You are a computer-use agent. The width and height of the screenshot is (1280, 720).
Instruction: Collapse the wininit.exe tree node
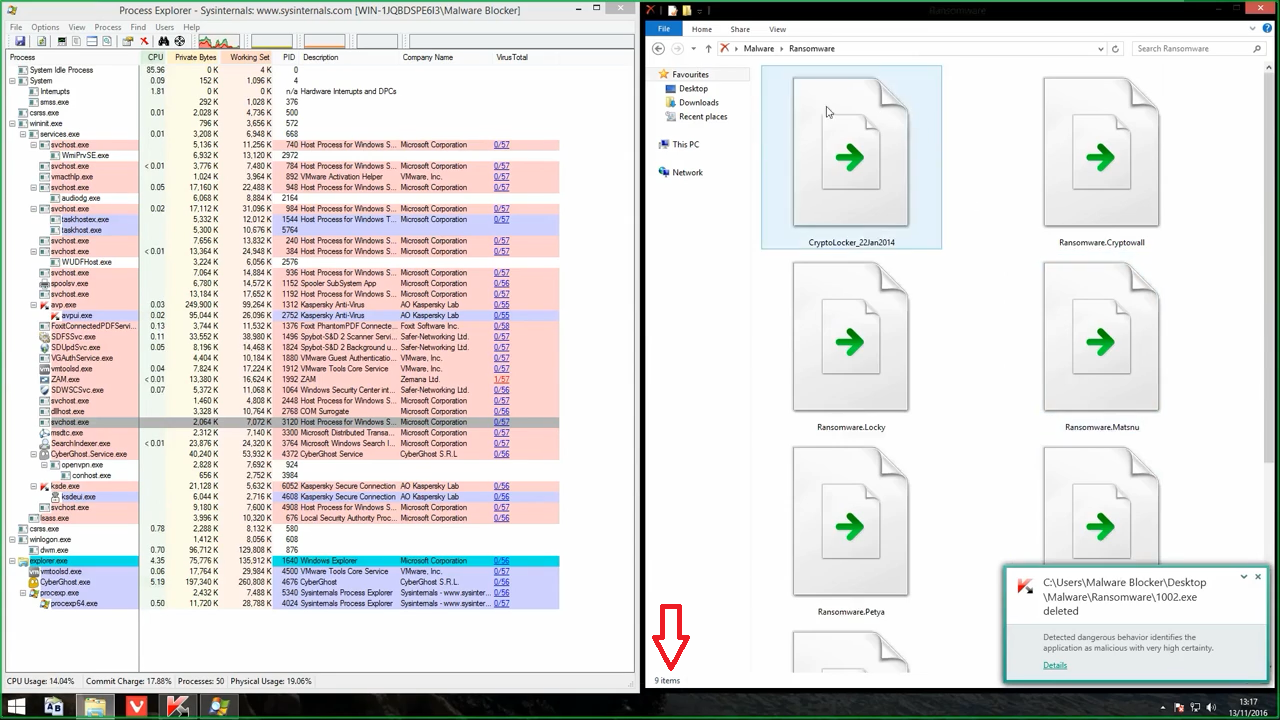pos(13,124)
